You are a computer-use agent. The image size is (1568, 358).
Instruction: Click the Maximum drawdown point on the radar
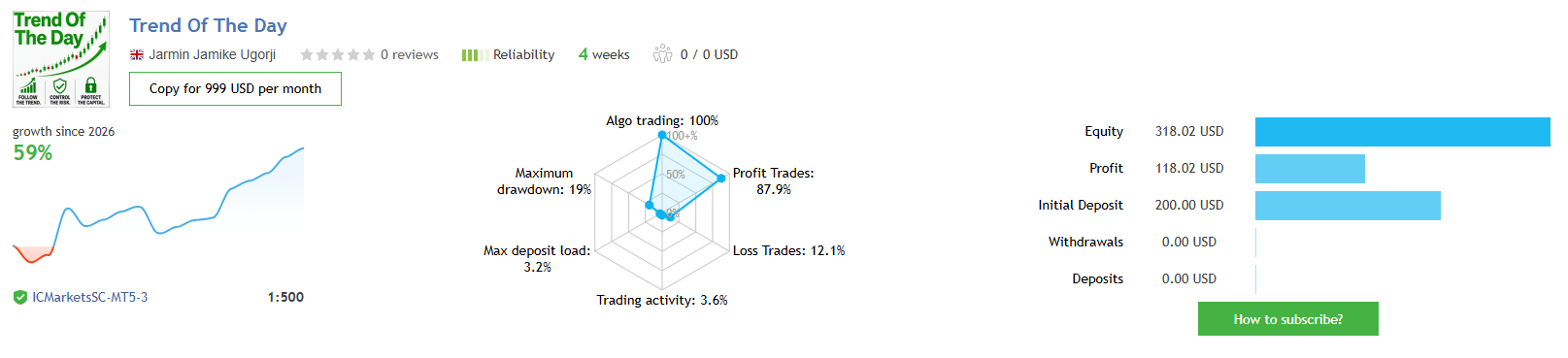point(650,205)
